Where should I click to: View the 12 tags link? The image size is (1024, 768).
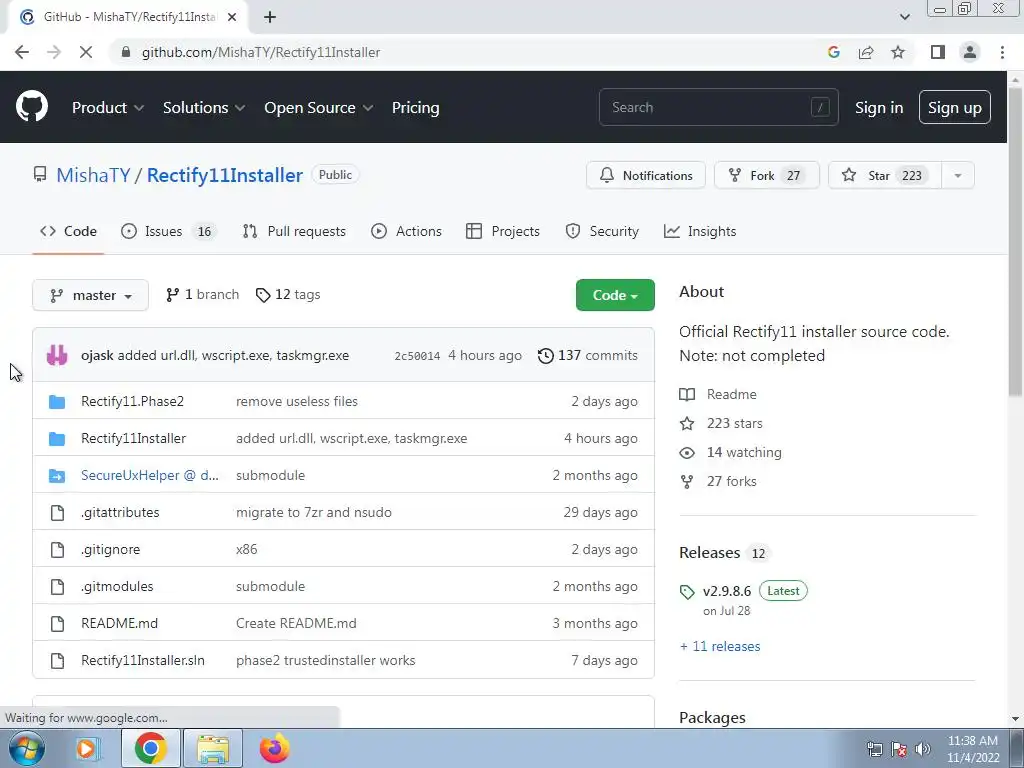coord(288,295)
